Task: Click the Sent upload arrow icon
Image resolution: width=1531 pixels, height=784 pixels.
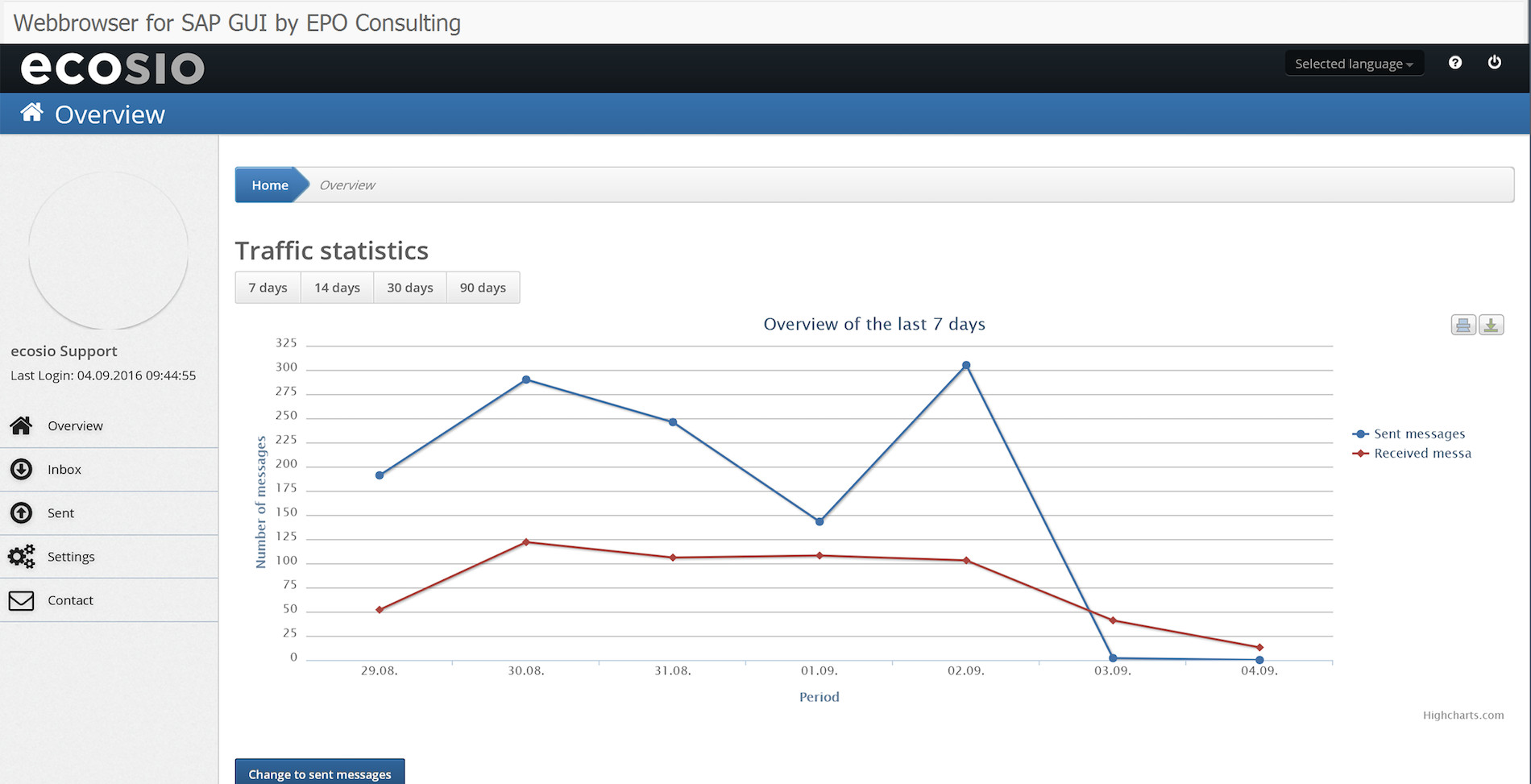Action: [x=22, y=512]
